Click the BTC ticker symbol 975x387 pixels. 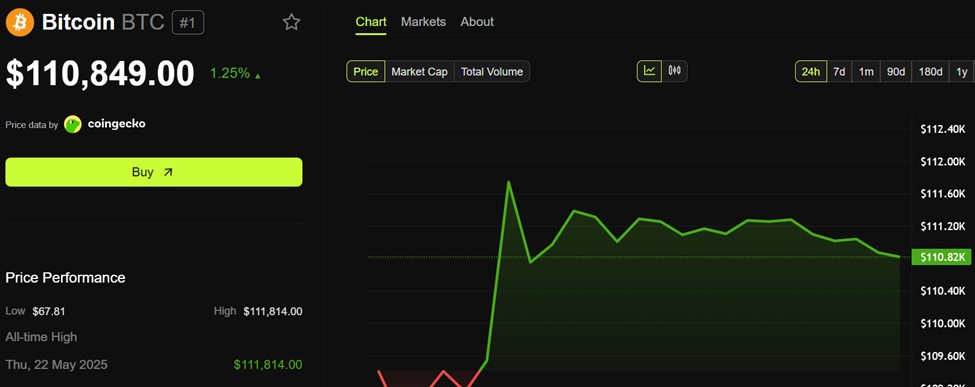click(142, 22)
